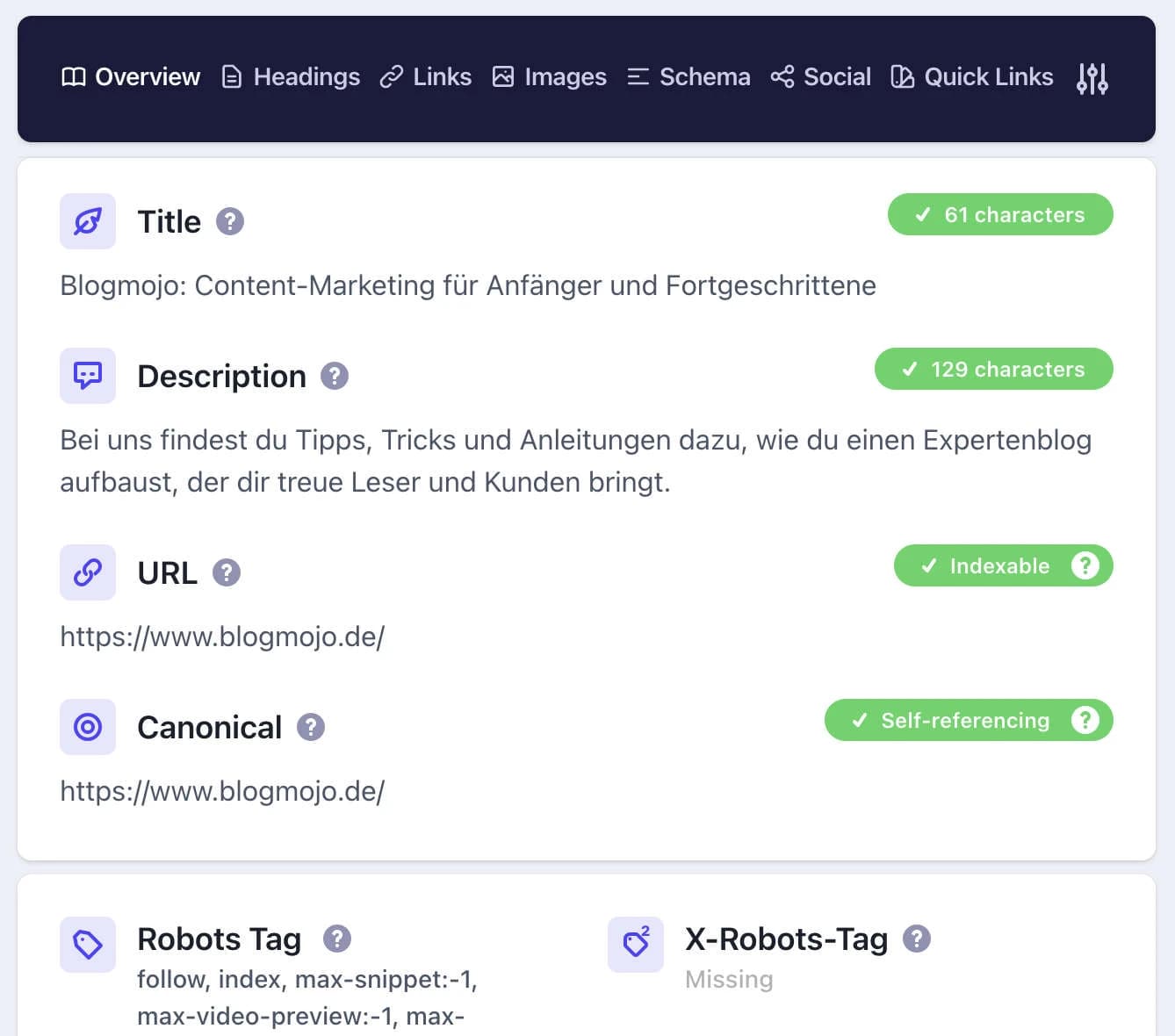This screenshot has height=1036, width=1175.
Task: Click the Canonical help question mark
Action: pyautogui.click(x=311, y=727)
